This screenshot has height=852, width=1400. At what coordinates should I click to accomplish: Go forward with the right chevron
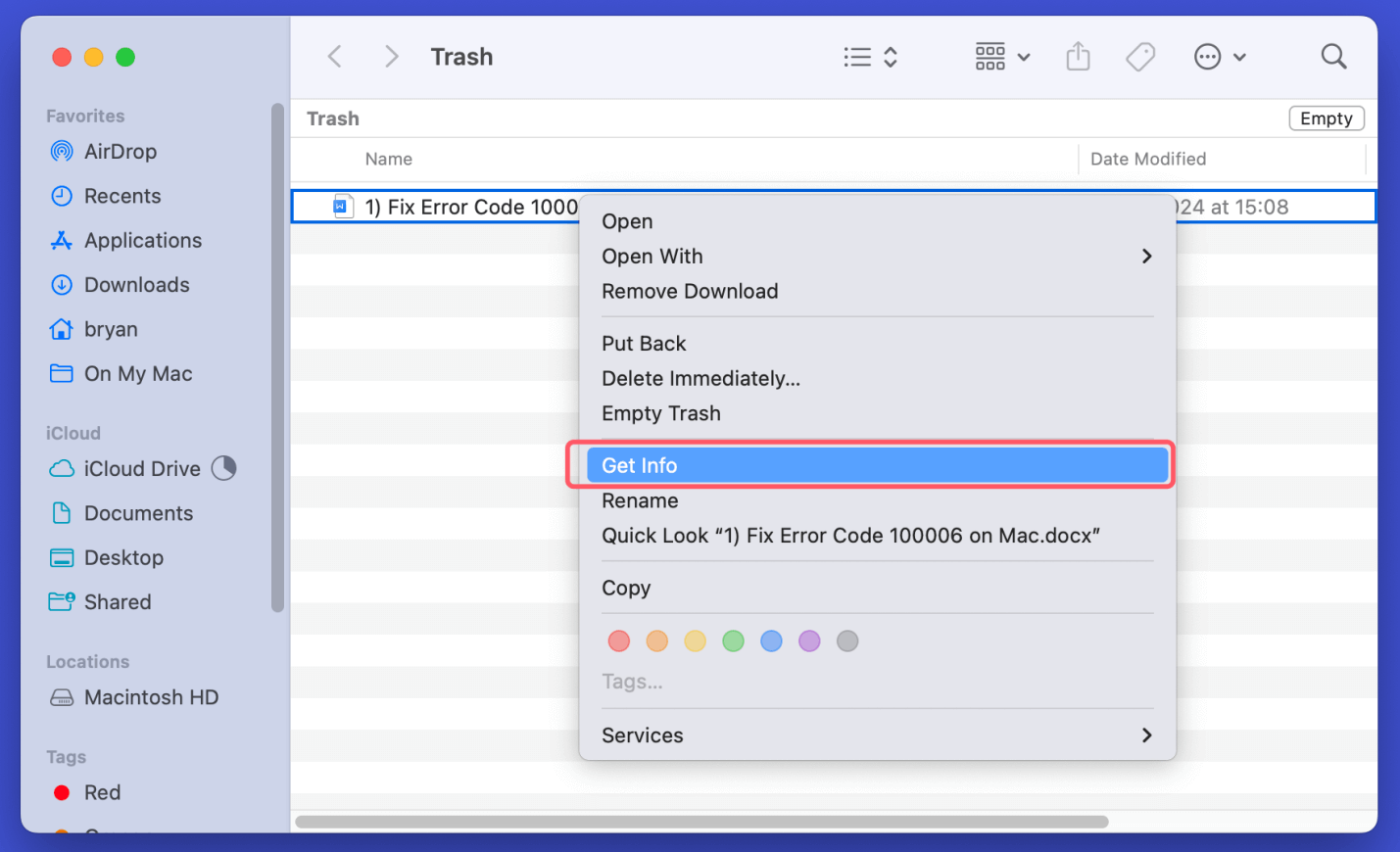pos(391,57)
